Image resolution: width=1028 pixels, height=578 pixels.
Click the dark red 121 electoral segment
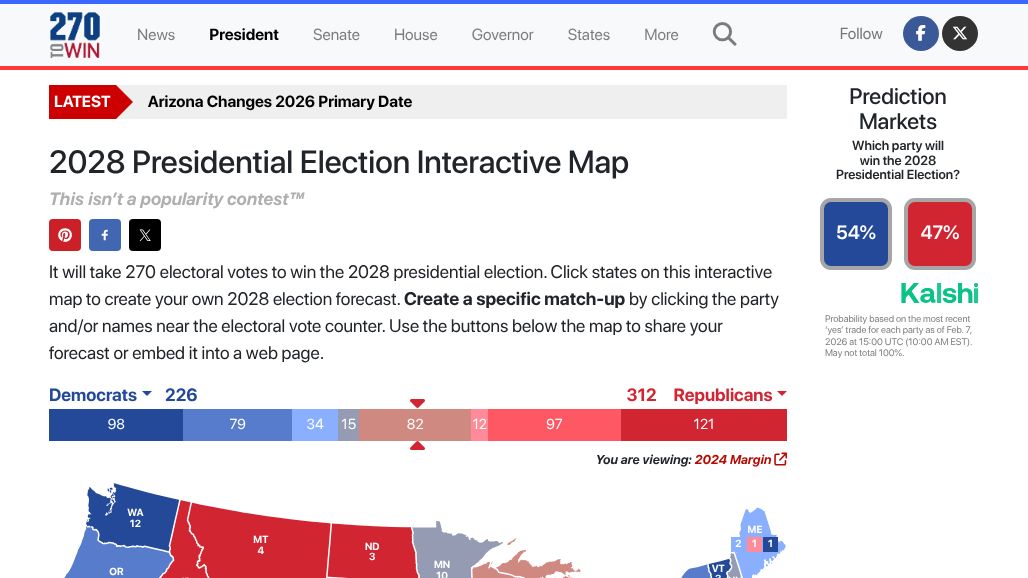(704, 425)
